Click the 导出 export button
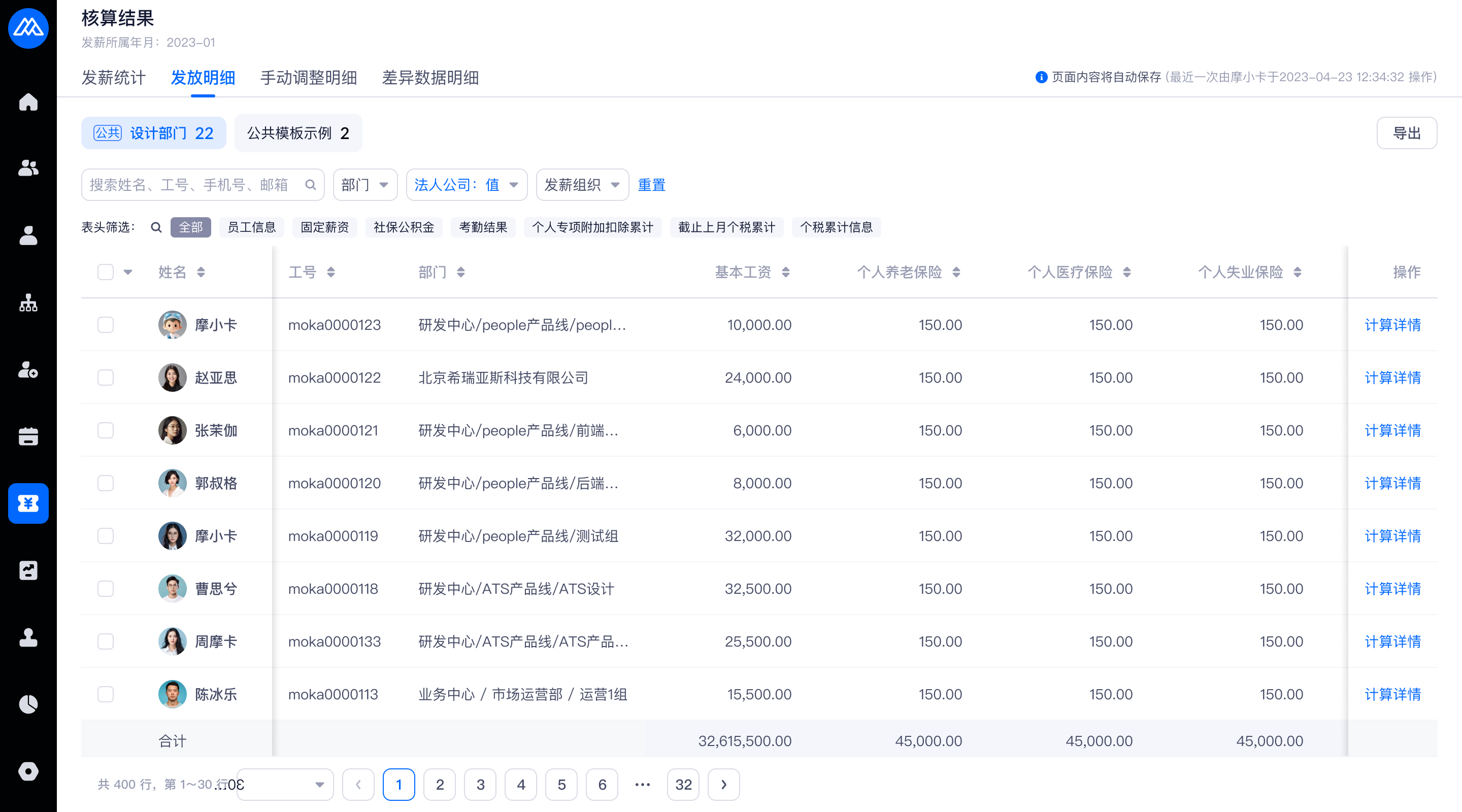This screenshot has height=812, width=1462. pyautogui.click(x=1406, y=133)
